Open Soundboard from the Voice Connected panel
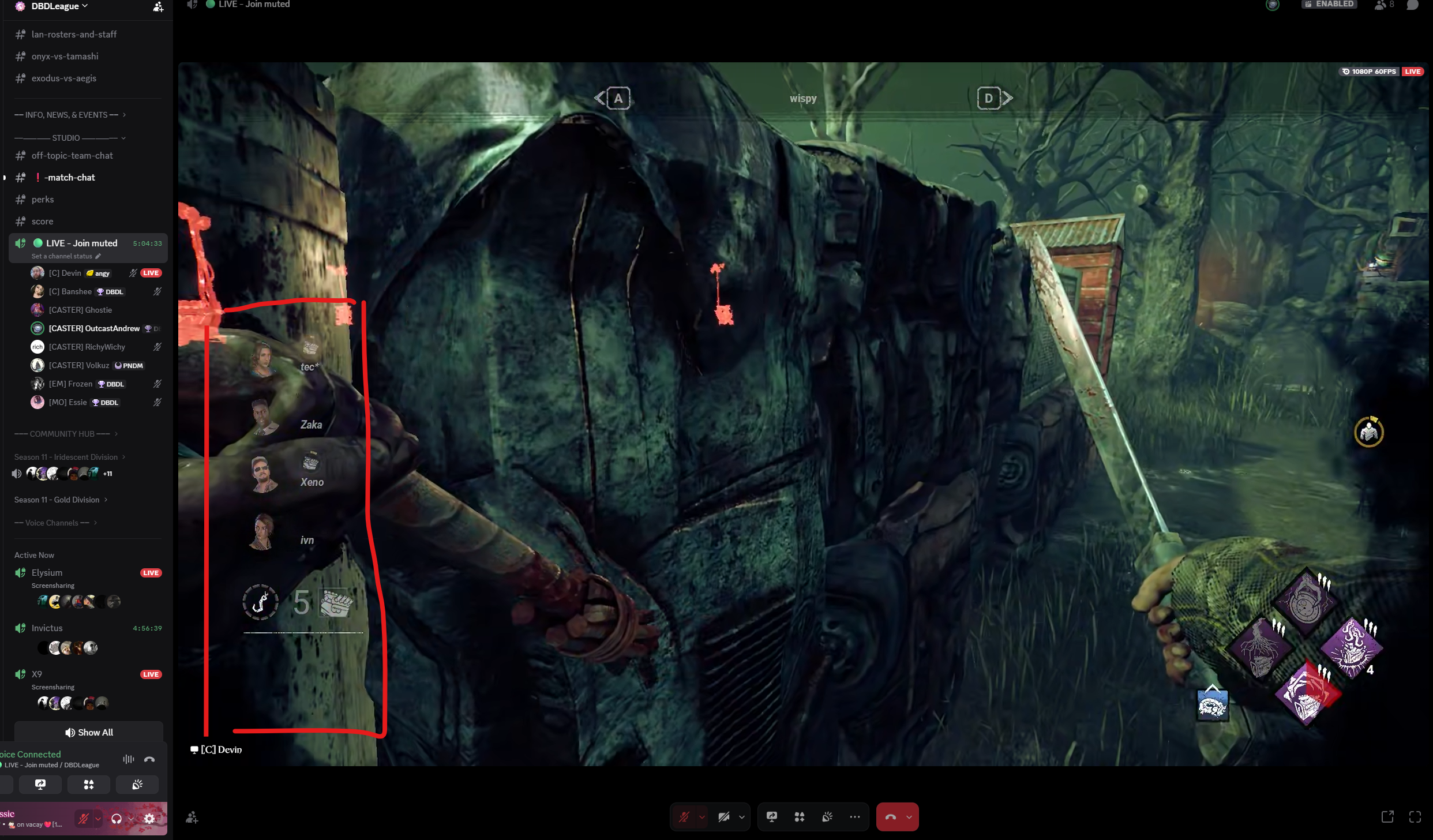This screenshot has width=1433, height=840. click(x=137, y=785)
